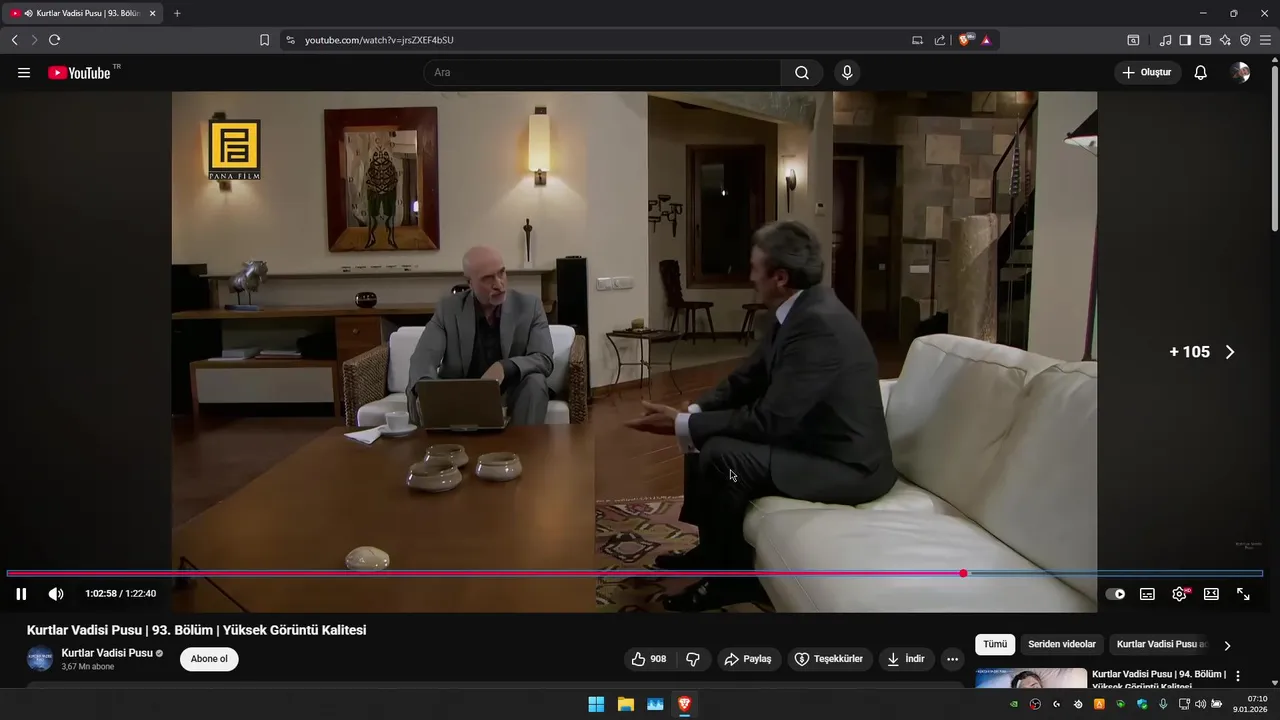The height and width of the screenshot is (720, 1280).
Task: Open Brave Shields lion icon
Action: pos(965,40)
